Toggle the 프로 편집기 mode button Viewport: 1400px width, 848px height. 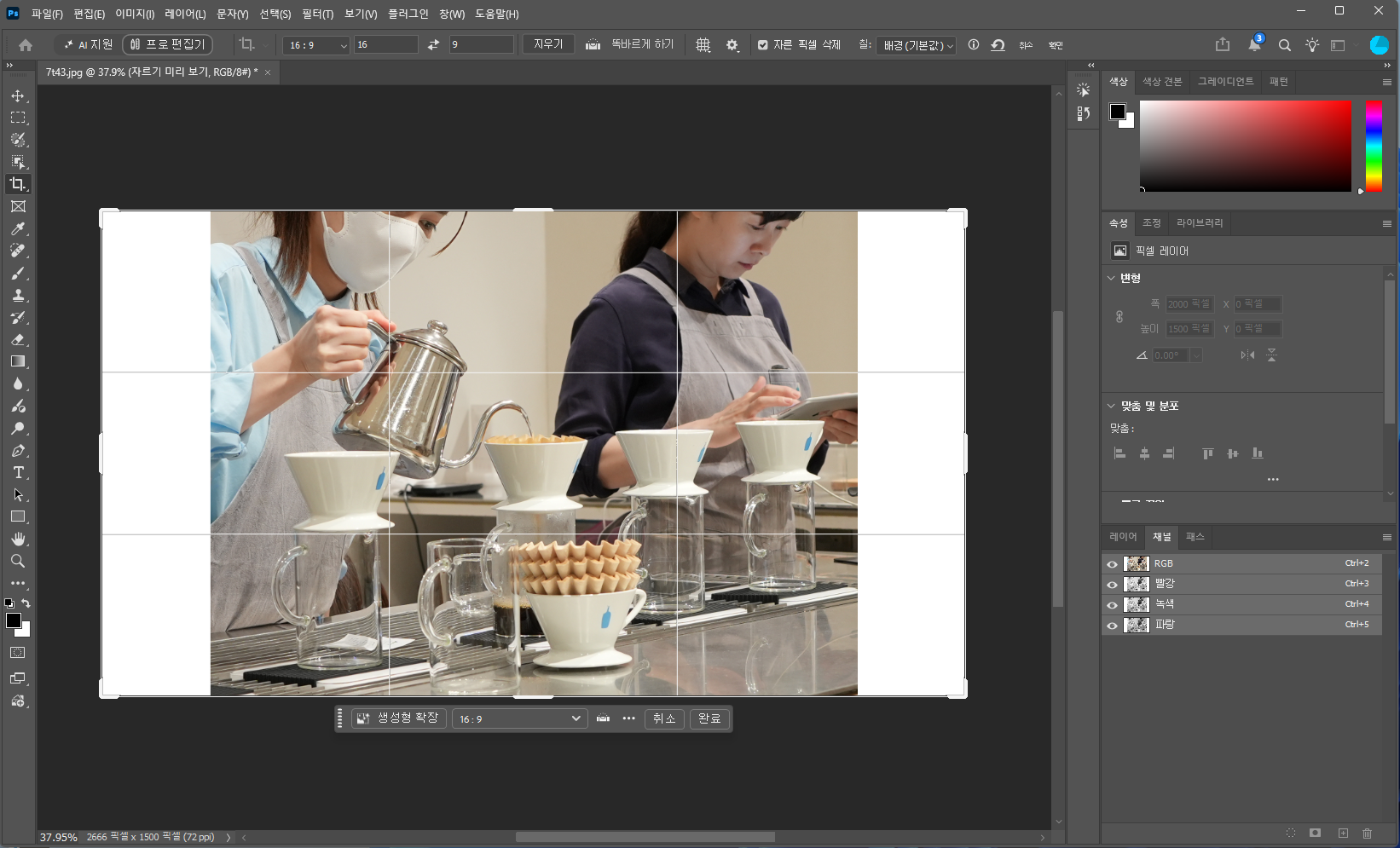168,44
